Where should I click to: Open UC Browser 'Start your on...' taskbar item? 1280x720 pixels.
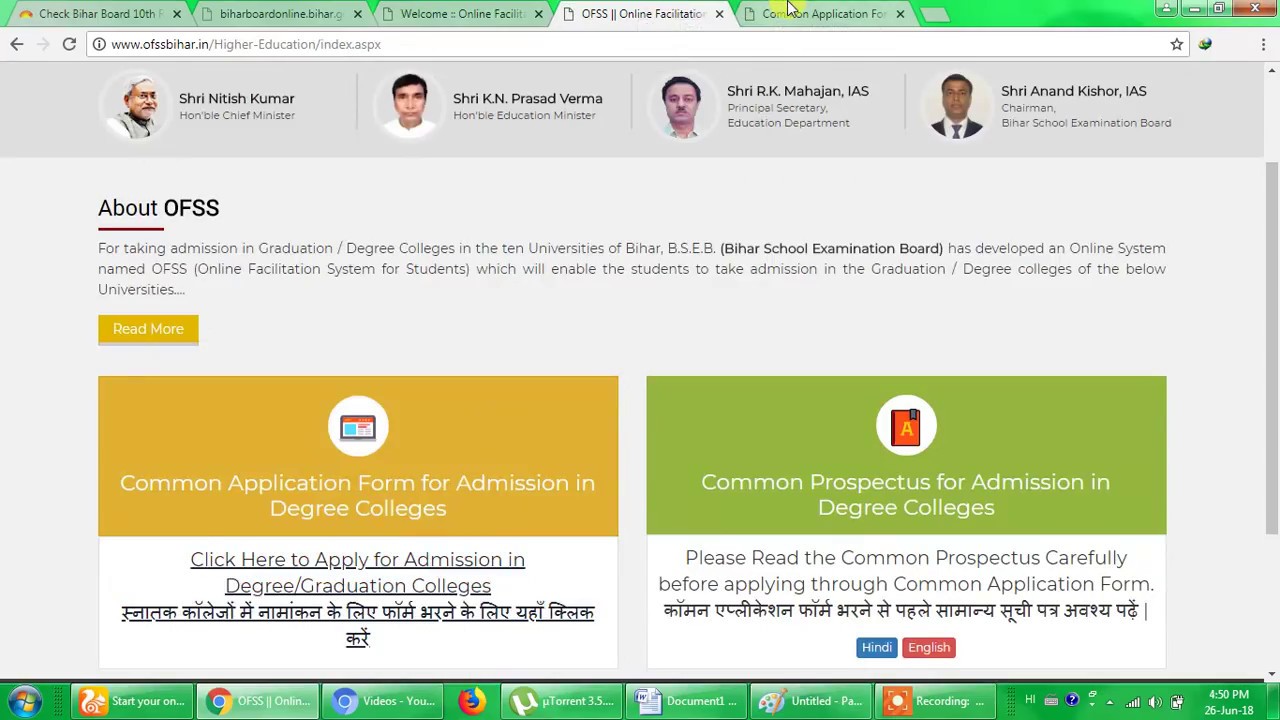click(x=132, y=701)
